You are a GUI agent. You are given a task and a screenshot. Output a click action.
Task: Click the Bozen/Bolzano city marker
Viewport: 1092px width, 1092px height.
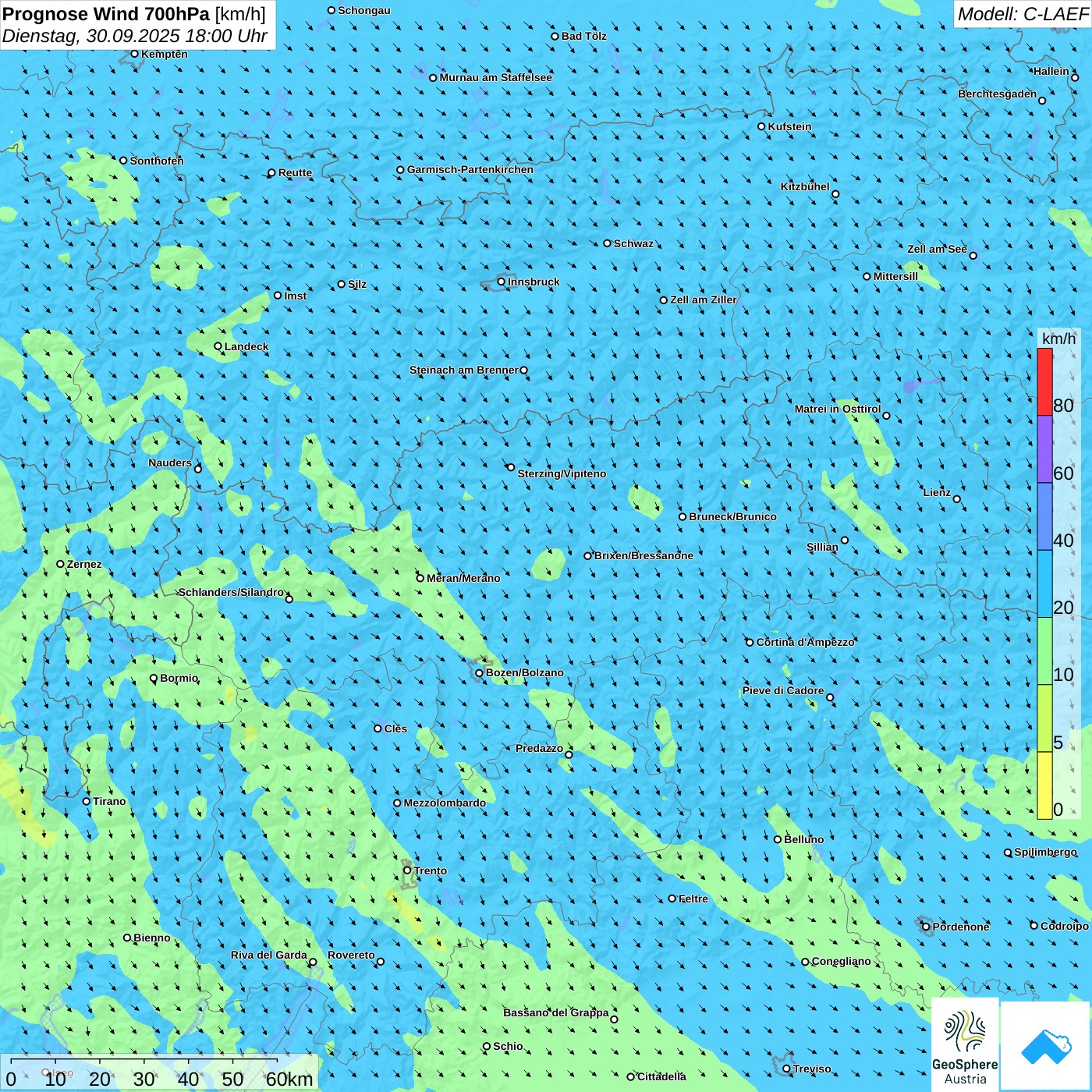(480, 672)
